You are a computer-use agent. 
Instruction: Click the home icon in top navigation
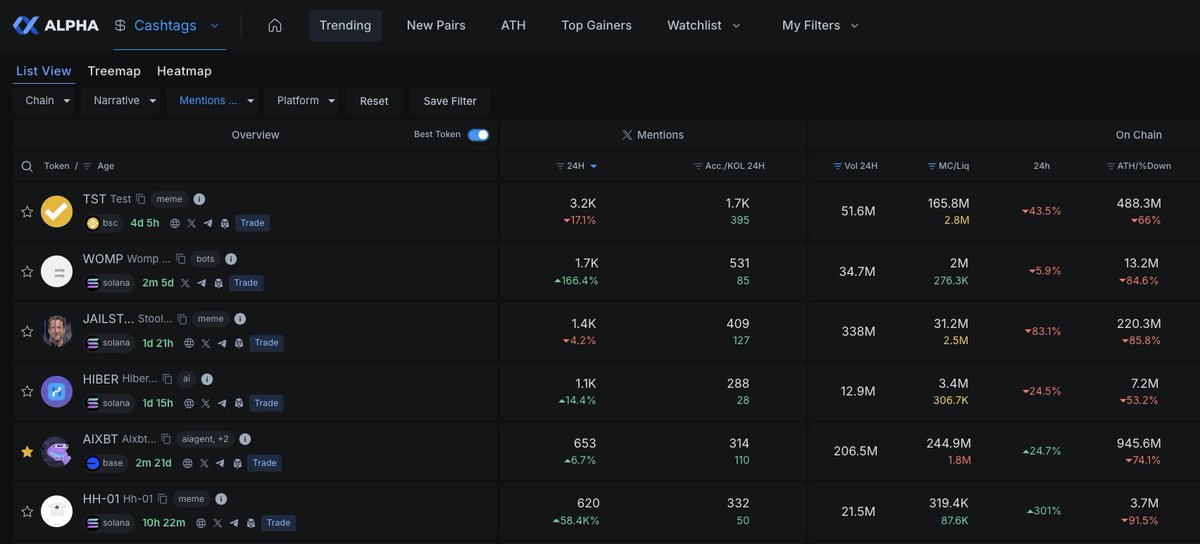(x=275, y=26)
